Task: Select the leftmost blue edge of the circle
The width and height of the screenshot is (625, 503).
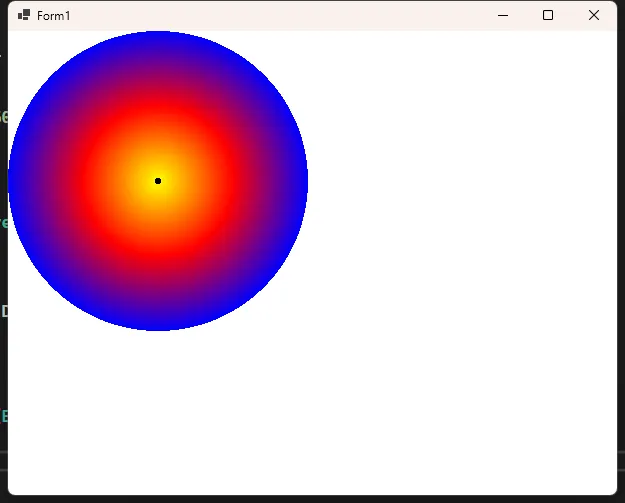Action: point(14,181)
